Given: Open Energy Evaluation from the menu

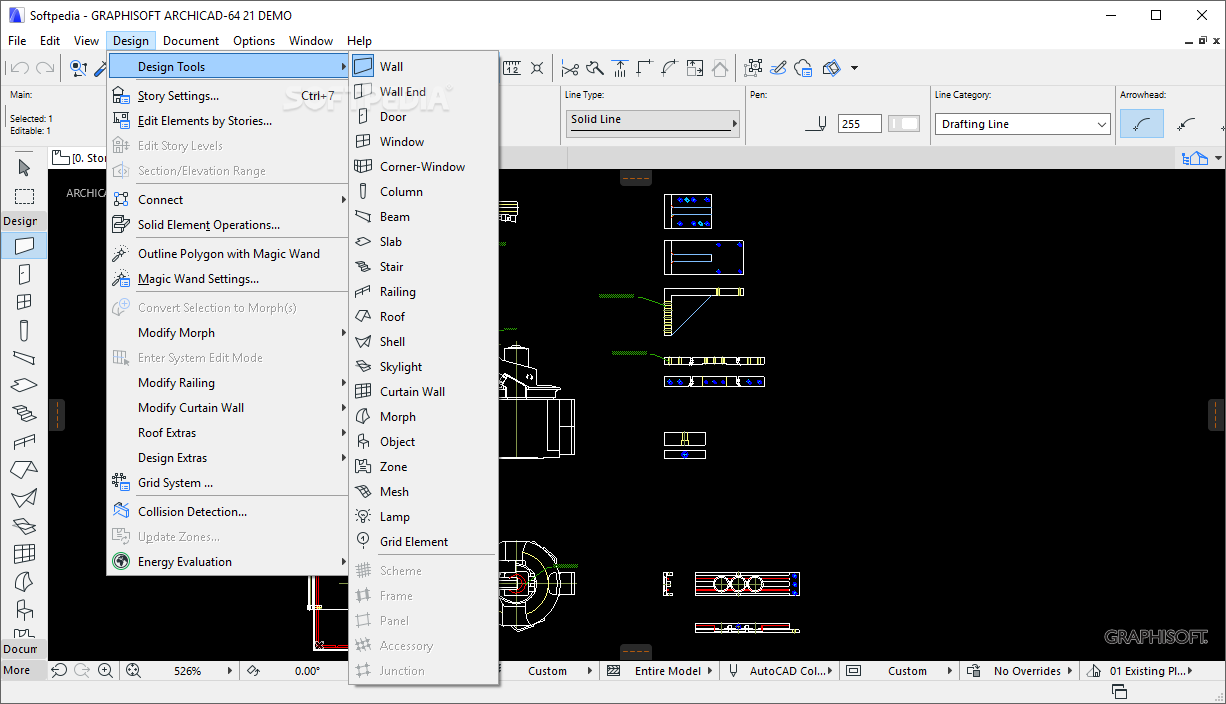Looking at the screenshot, I should (x=228, y=562).
